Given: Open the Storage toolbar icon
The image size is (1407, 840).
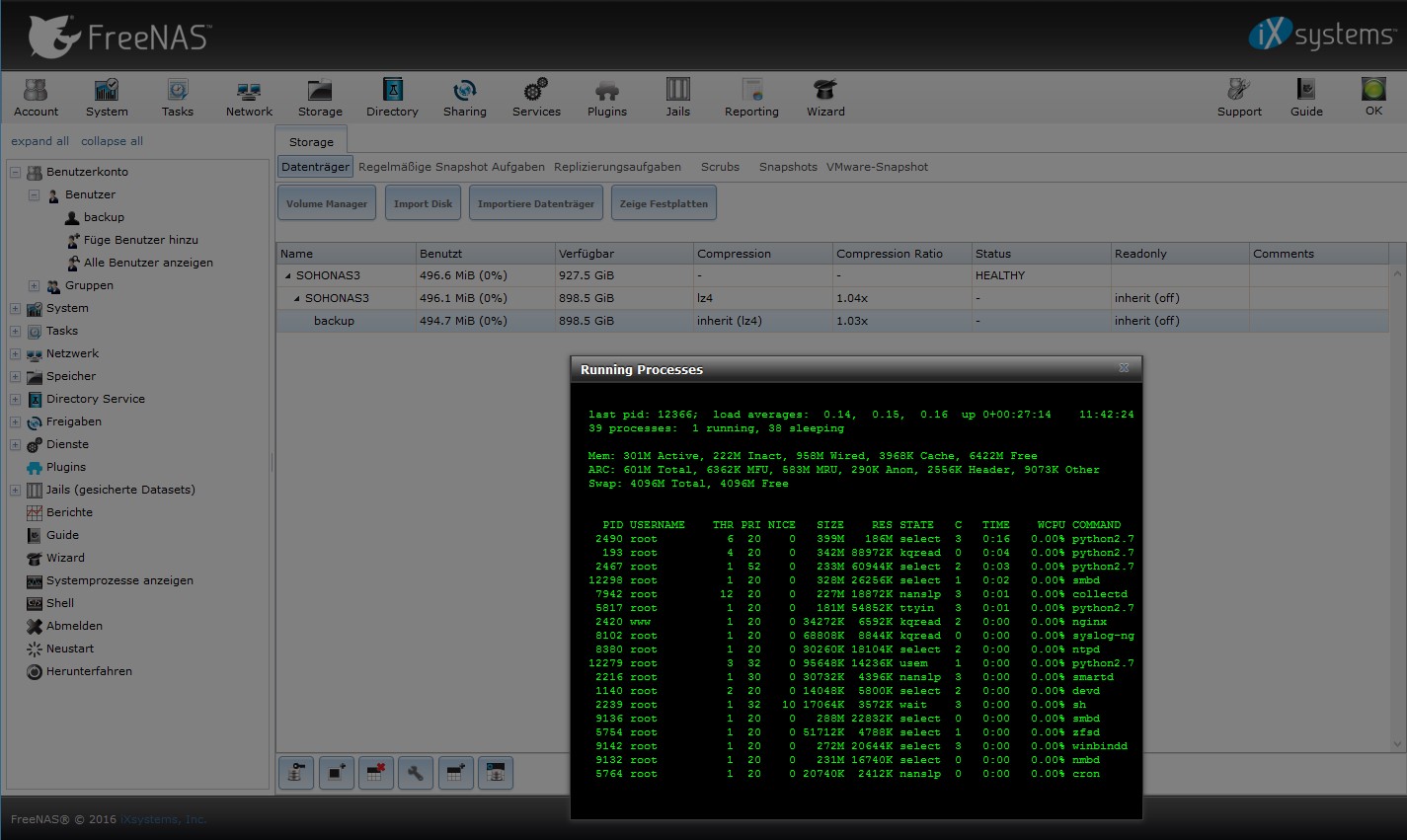Looking at the screenshot, I should [320, 98].
